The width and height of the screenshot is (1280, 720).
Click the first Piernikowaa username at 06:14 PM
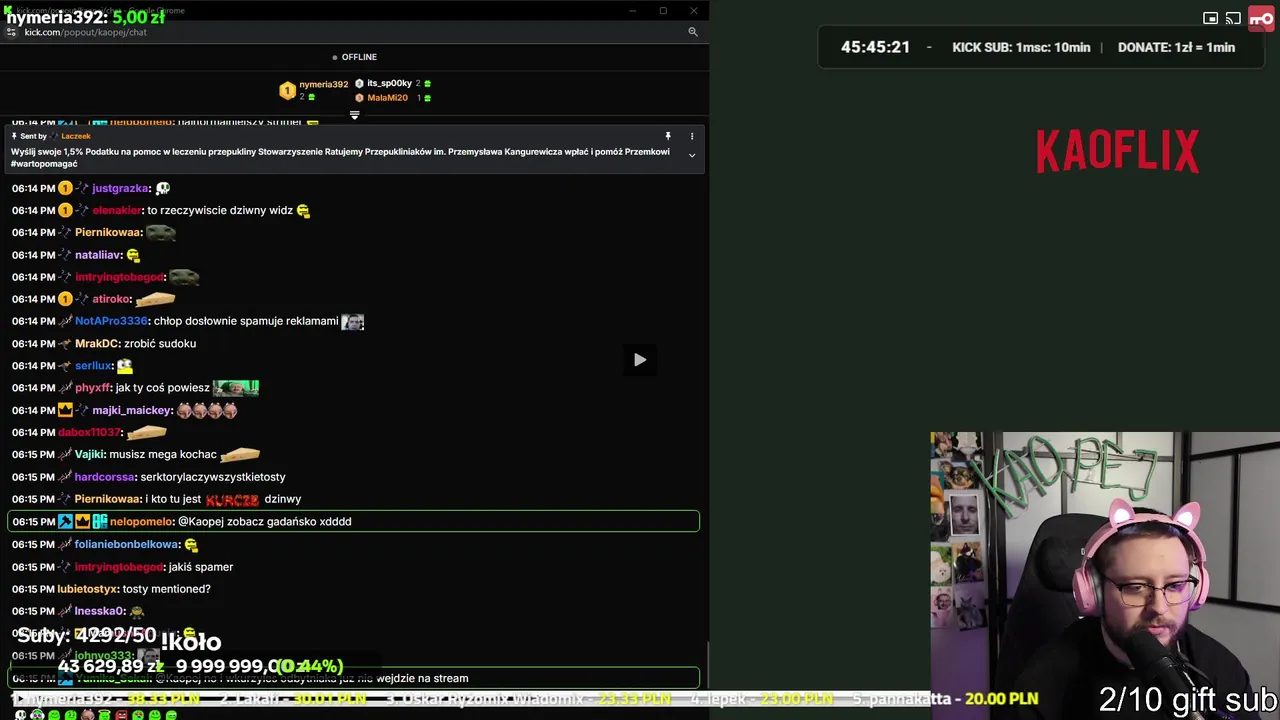(x=108, y=232)
